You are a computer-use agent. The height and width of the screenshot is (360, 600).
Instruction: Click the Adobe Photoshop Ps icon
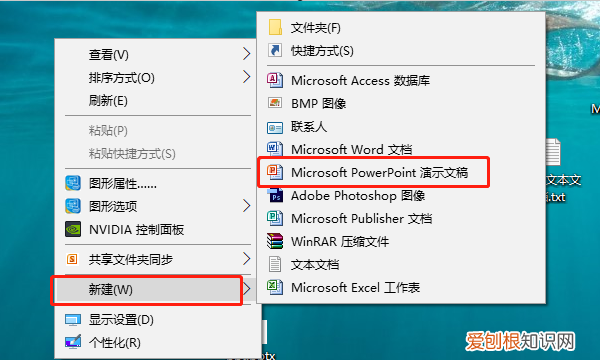[x=276, y=195]
